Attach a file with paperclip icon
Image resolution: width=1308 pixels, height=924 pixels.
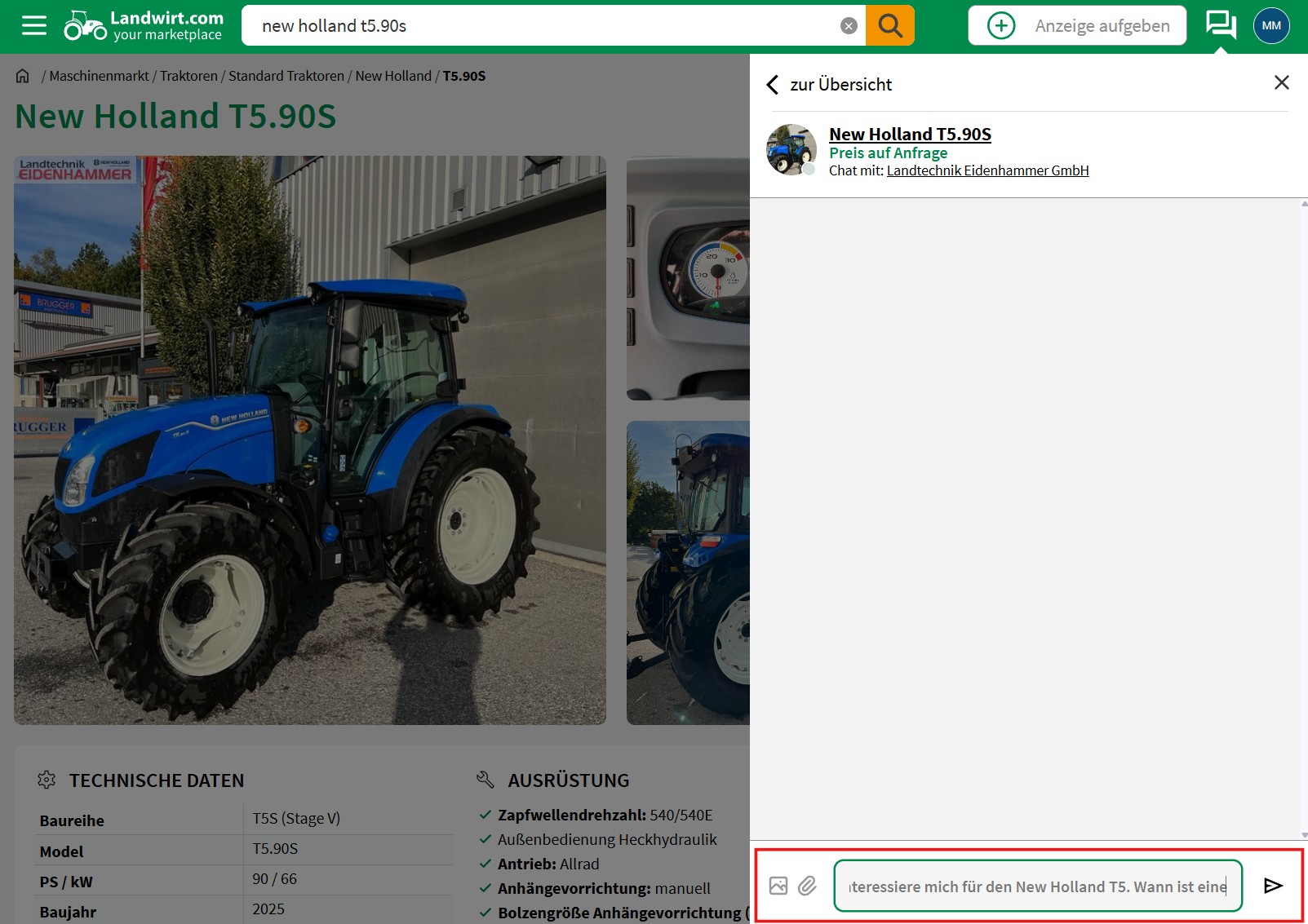(x=807, y=886)
